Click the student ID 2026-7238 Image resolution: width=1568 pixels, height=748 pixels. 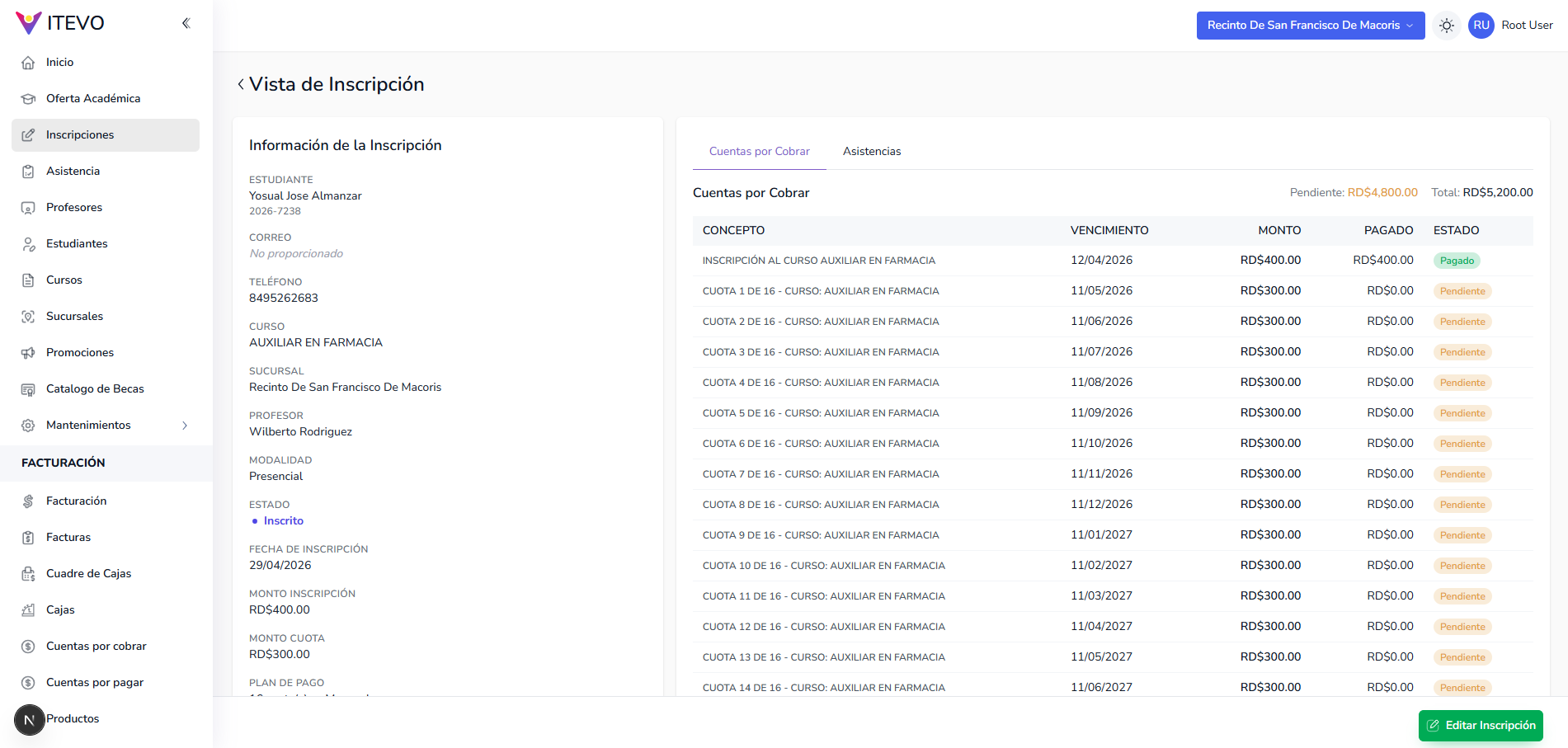point(275,211)
